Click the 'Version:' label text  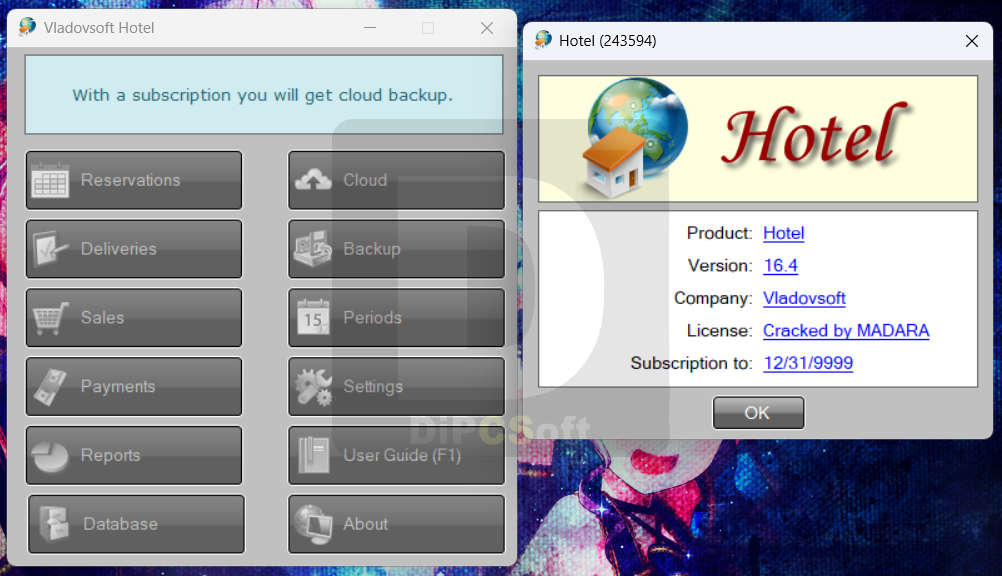pyautogui.click(x=720, y=266)
